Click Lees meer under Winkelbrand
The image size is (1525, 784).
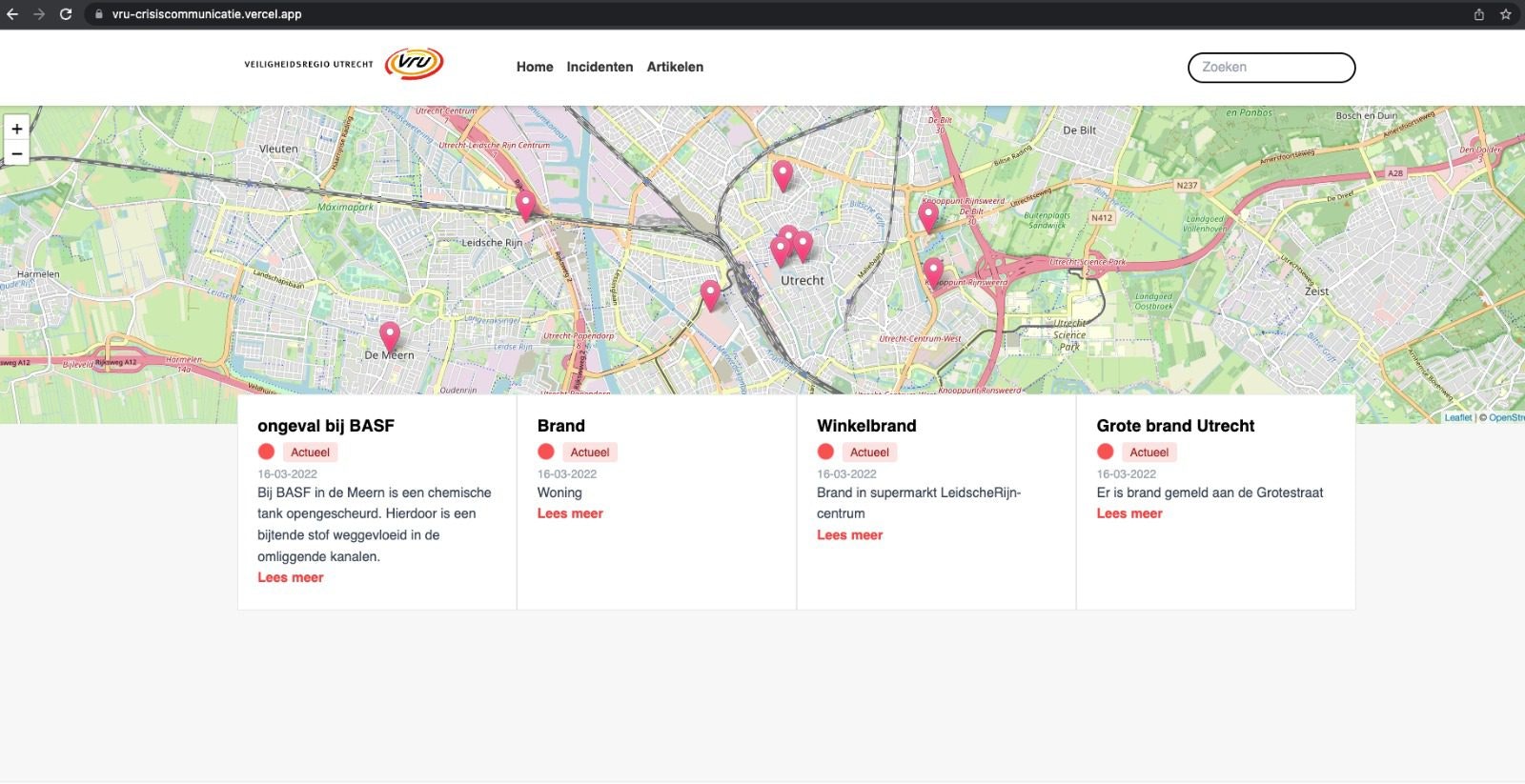pos(849,535)
